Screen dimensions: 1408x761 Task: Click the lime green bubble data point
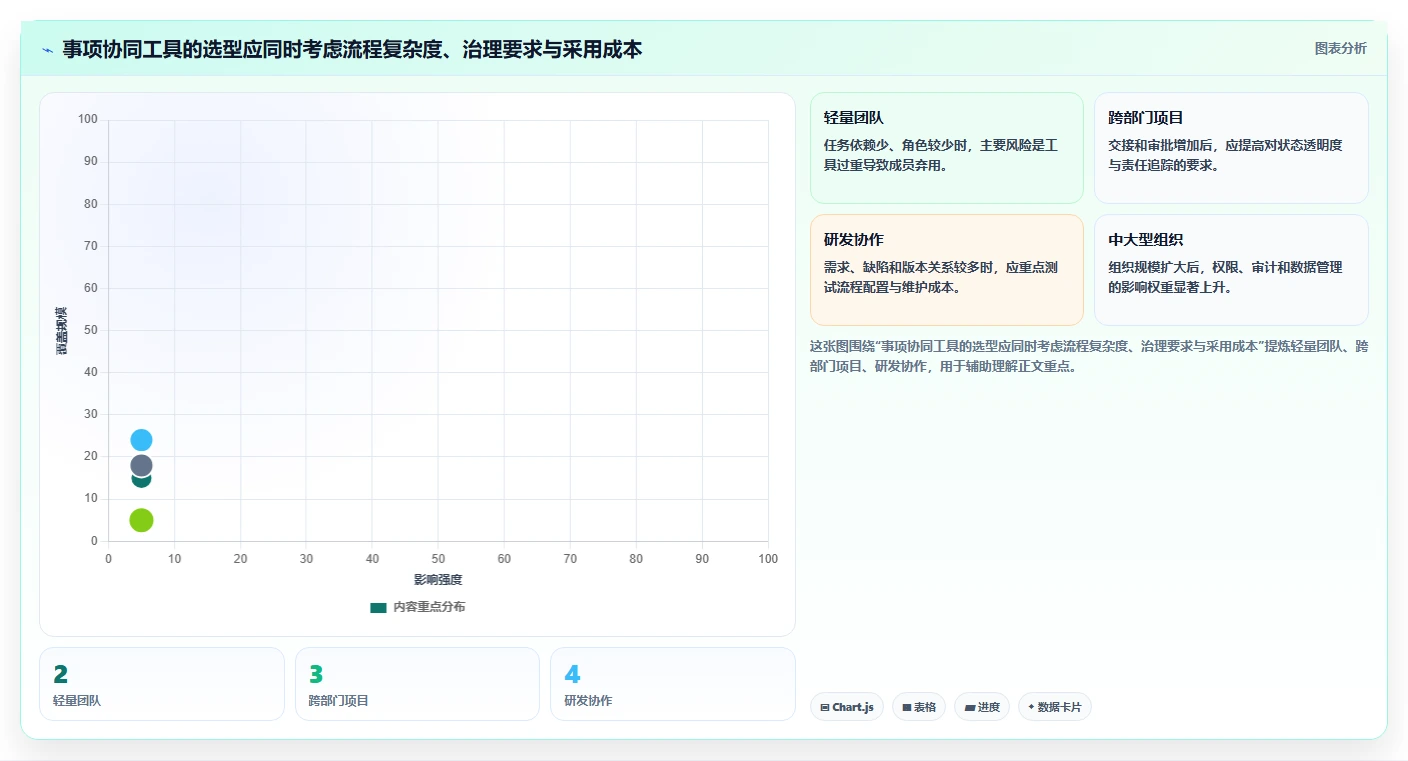coord(141,520)
